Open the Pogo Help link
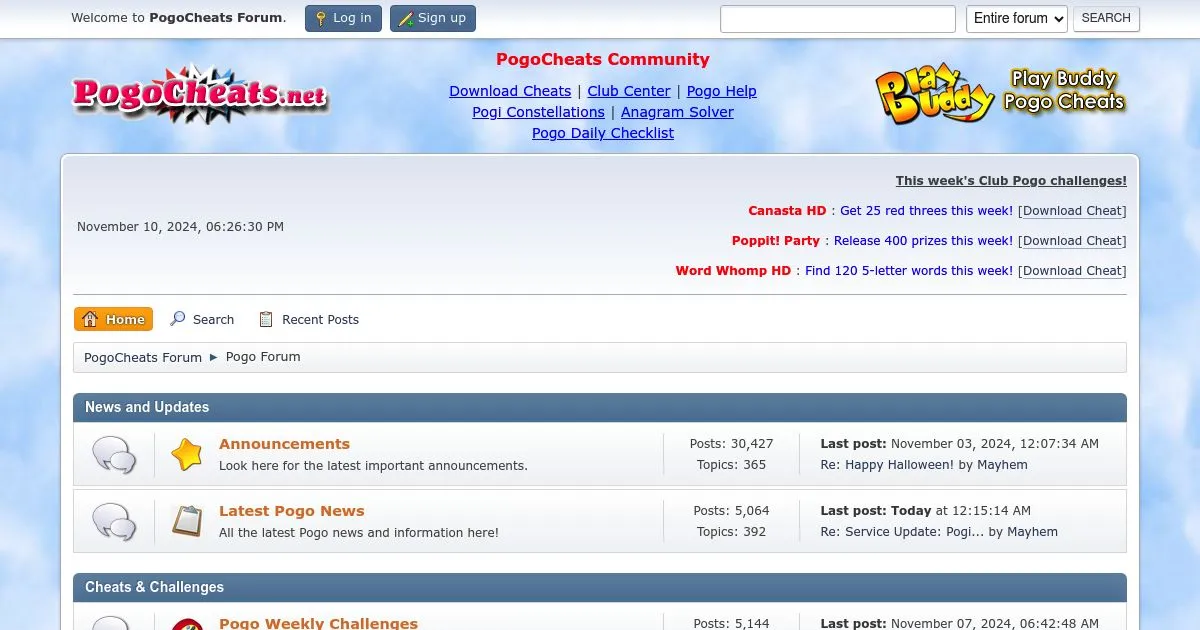This screenshot has width=1200, height=630. [x=722, y=91]
